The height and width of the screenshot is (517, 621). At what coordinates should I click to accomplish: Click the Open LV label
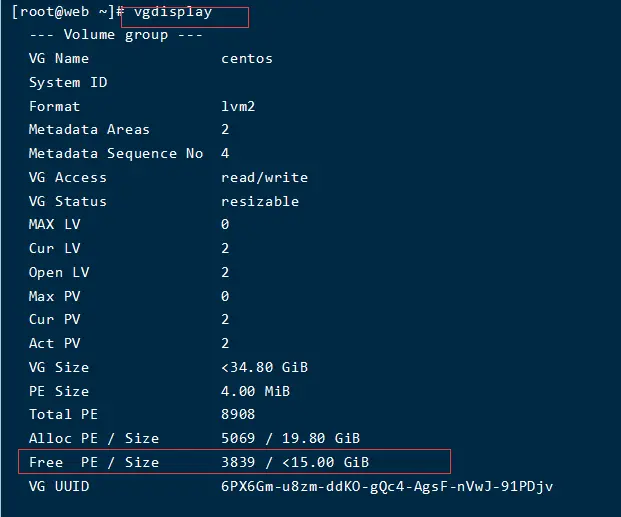point(59,272)
